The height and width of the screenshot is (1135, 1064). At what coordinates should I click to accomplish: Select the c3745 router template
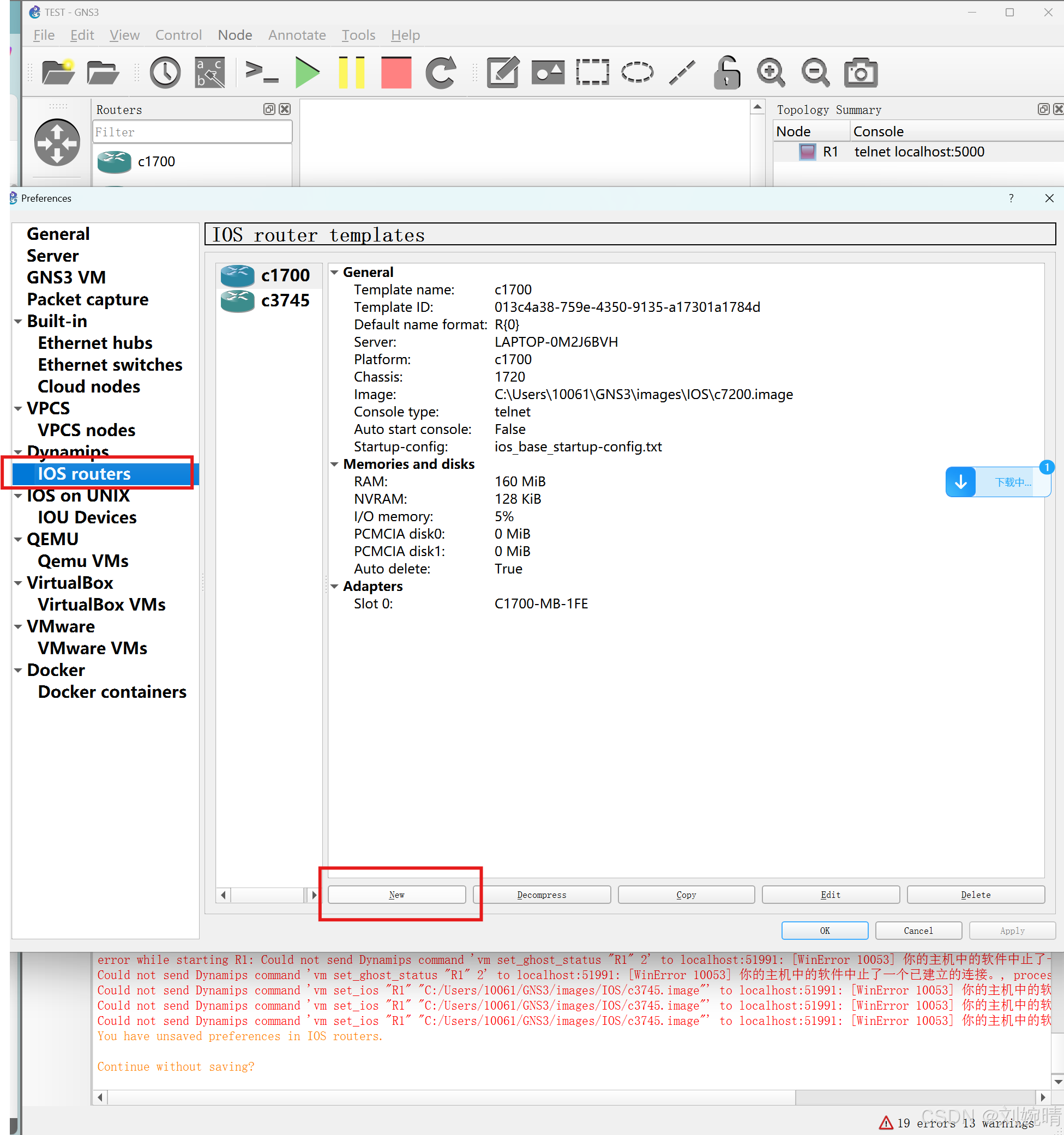[x=285, y=300]
